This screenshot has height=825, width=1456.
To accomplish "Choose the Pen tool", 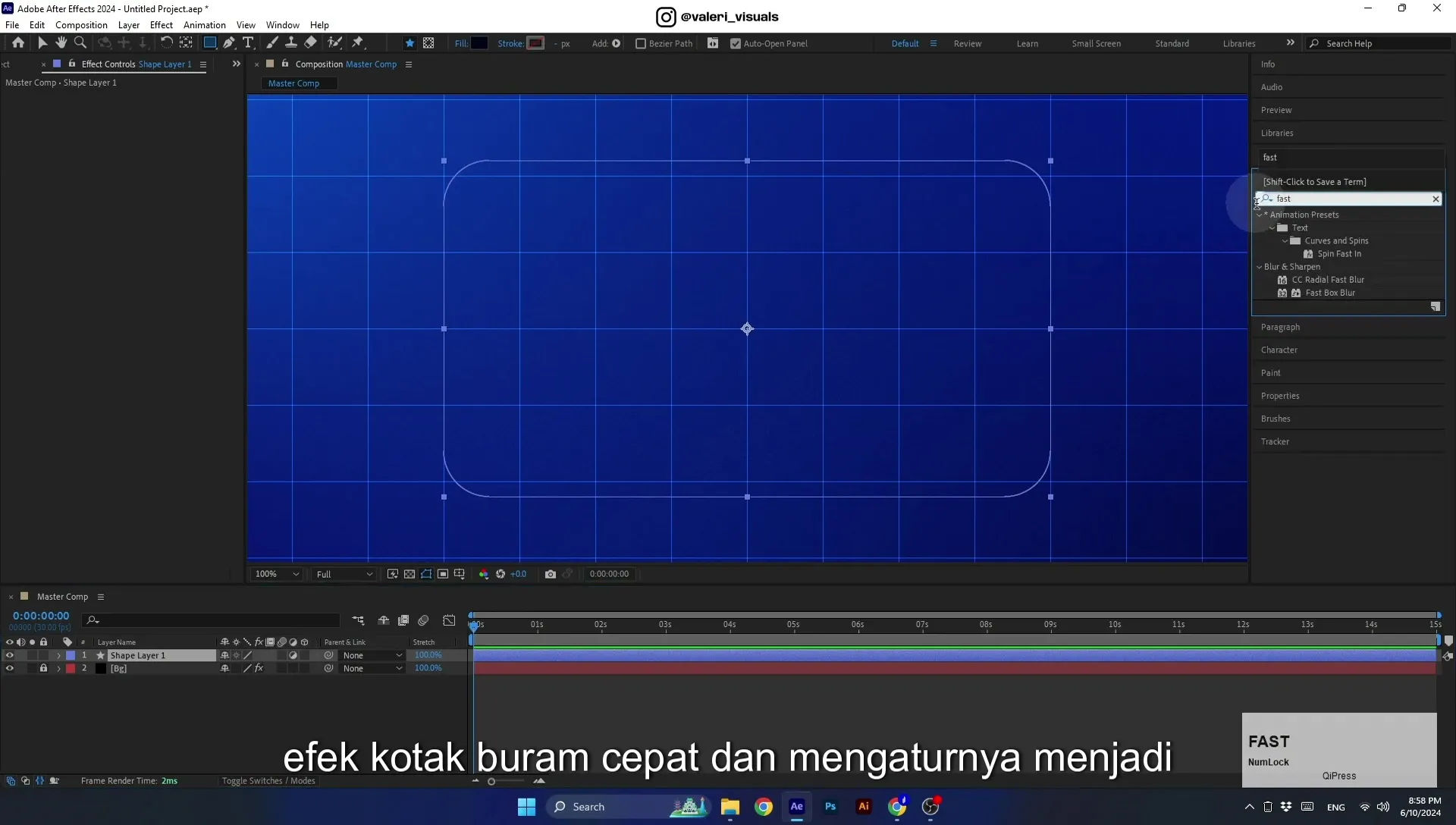I will coord(229,43).
